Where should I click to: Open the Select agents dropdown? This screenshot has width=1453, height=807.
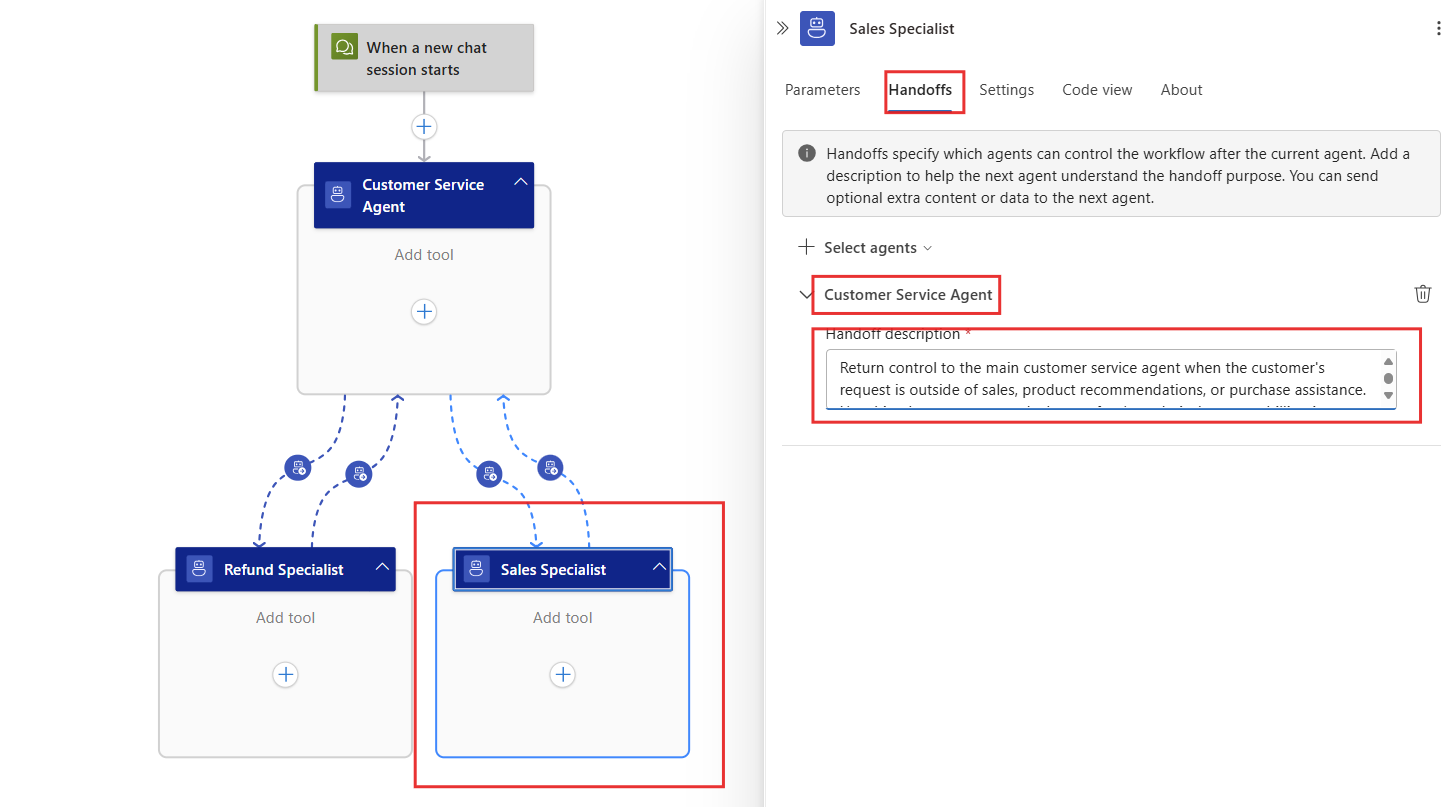coord(868,248)
